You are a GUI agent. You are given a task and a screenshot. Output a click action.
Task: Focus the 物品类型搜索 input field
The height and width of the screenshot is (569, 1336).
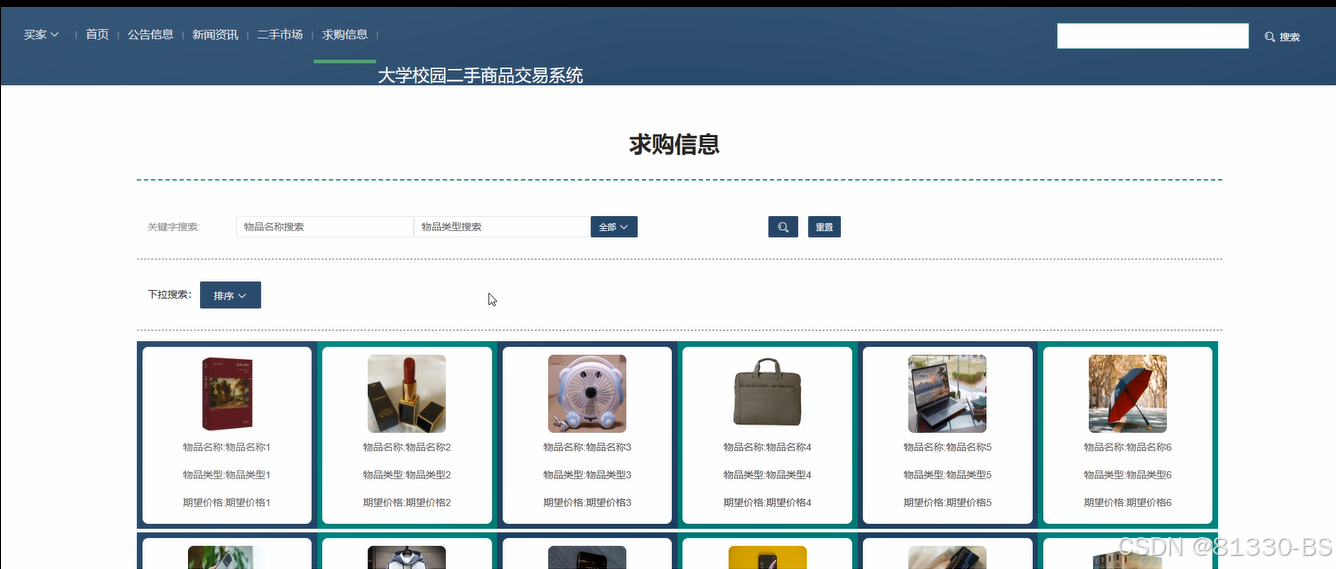(502, 227)
